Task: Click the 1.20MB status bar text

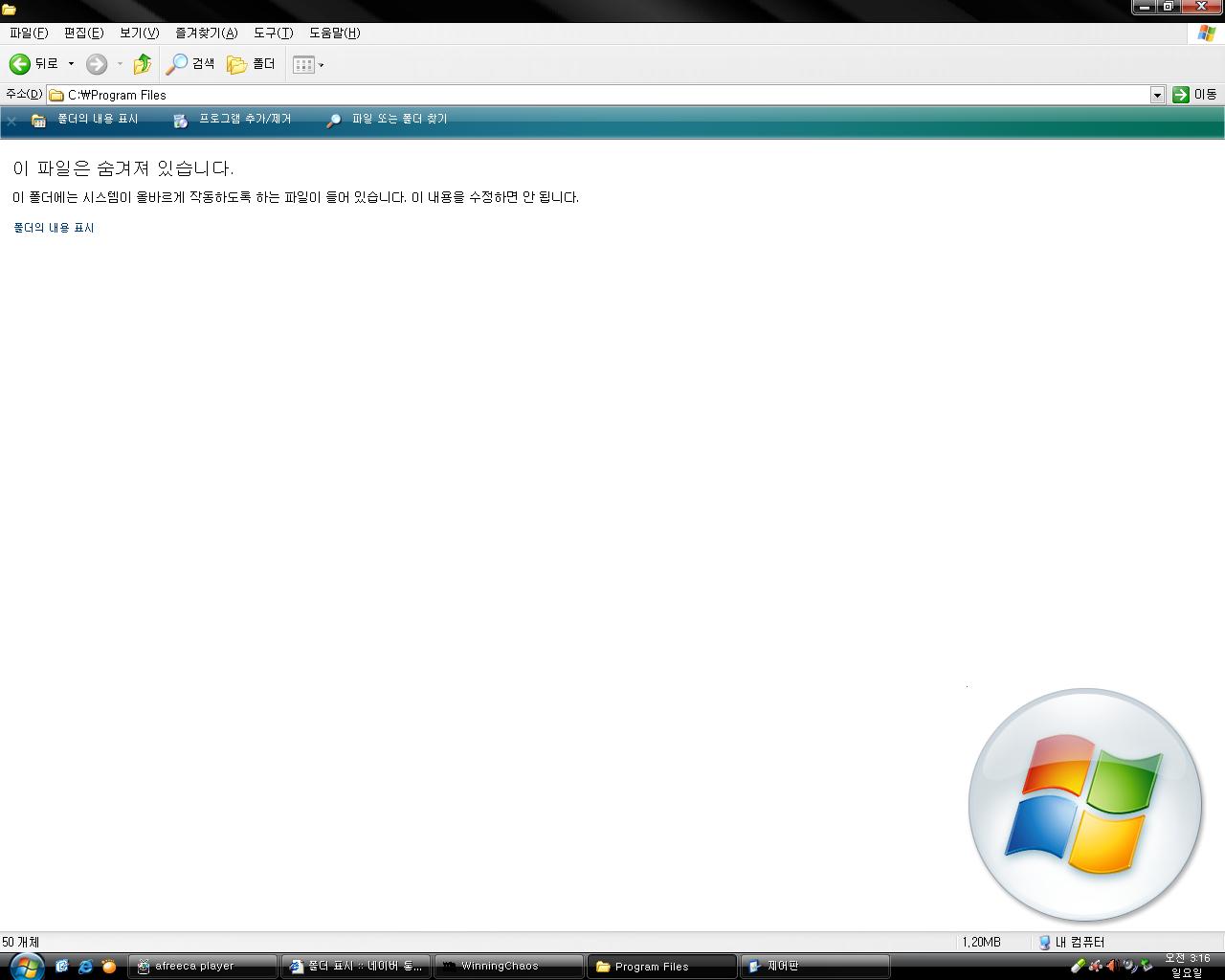Action: pyautogui.click(x=981, y=943)
